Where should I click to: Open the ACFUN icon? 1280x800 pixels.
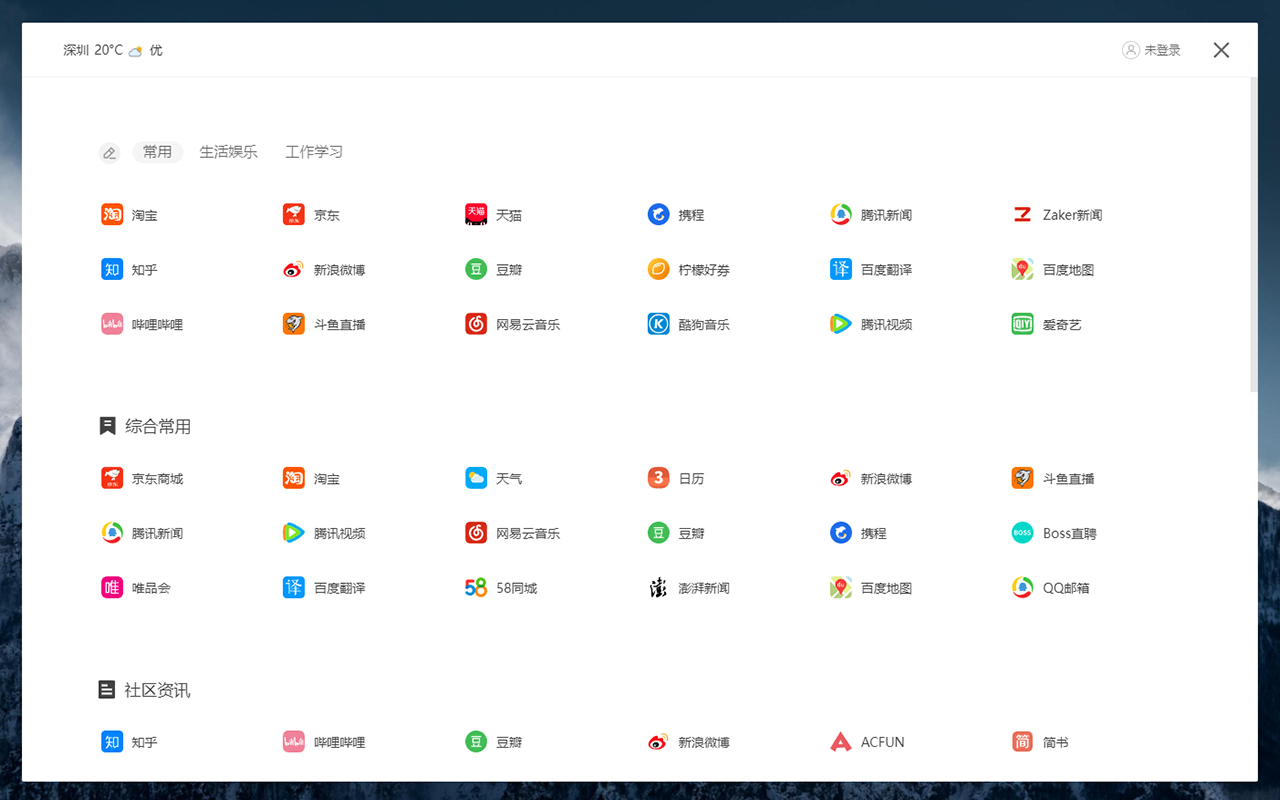(x=841, y=742)
